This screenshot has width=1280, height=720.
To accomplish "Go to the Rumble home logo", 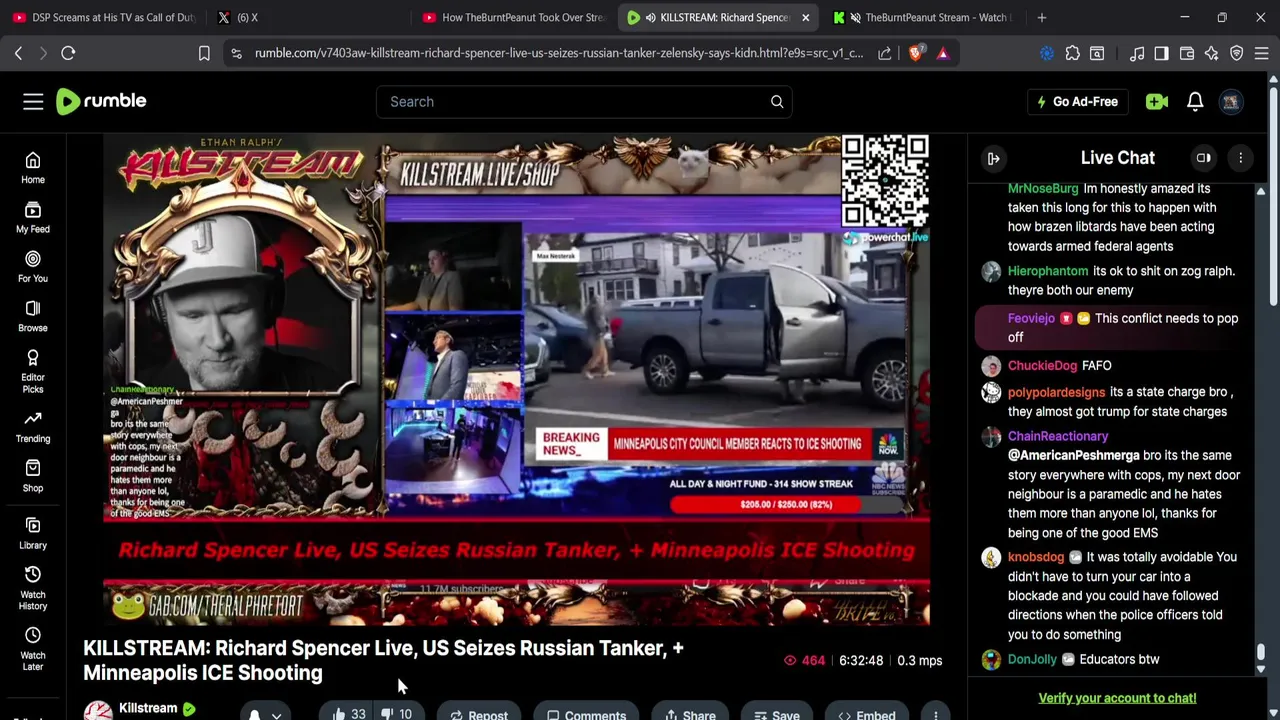I will (x=101, y=101).
